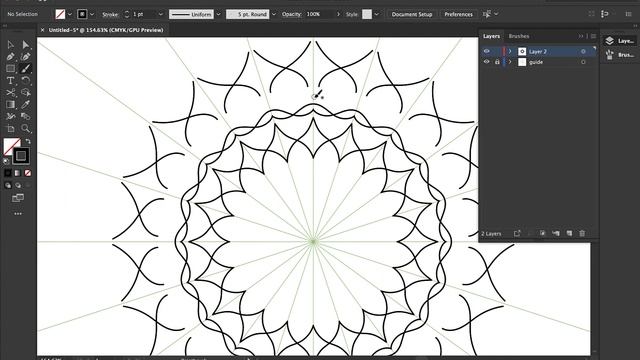640x360 pixels.
Task: Select the Pen tool
Action: click(11, 57)
